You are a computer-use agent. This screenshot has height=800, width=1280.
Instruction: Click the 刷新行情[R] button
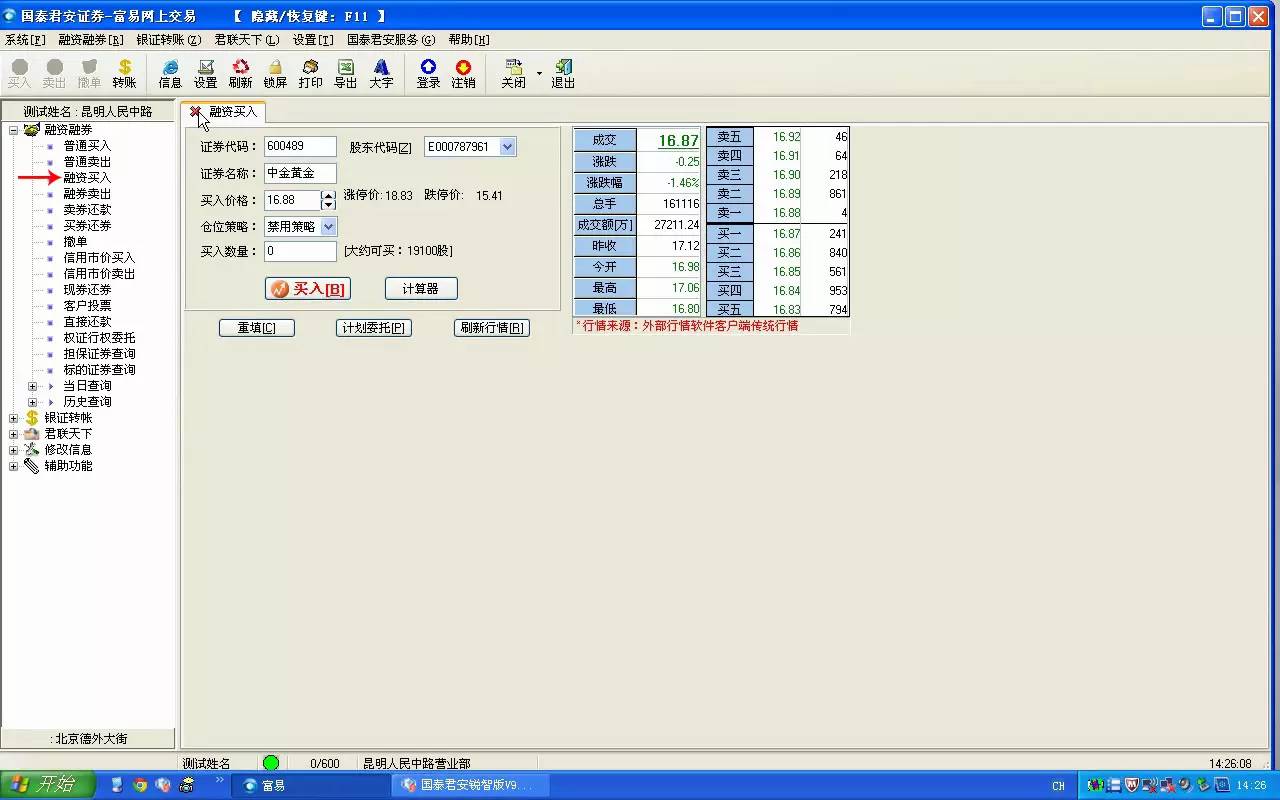492,328
